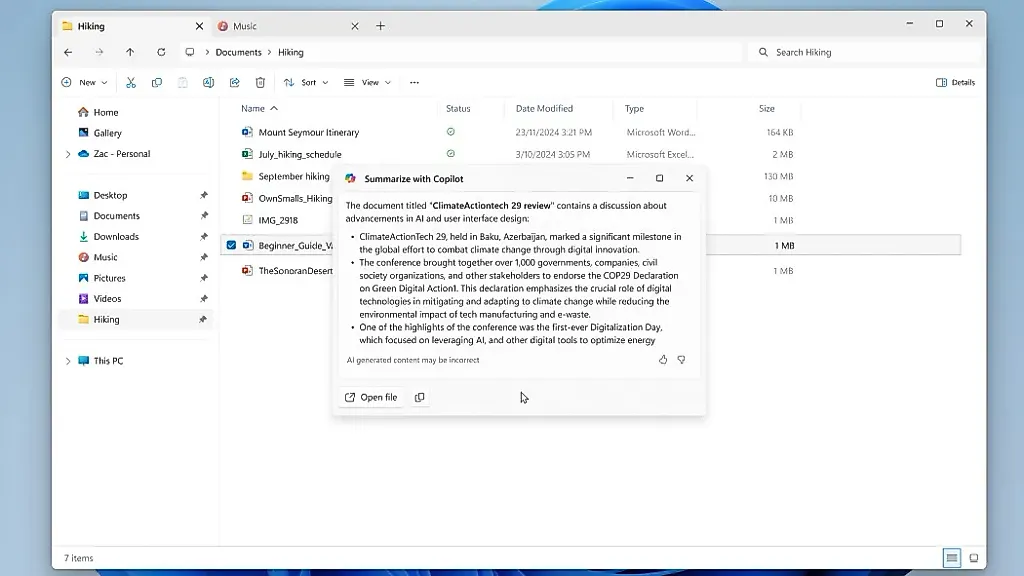Click the Copy icon in toolbar

click(157, 82)
